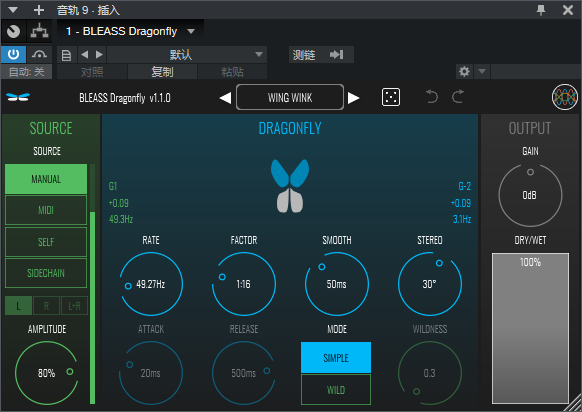
Task: Switch mode to WILD
Action: 336,390
